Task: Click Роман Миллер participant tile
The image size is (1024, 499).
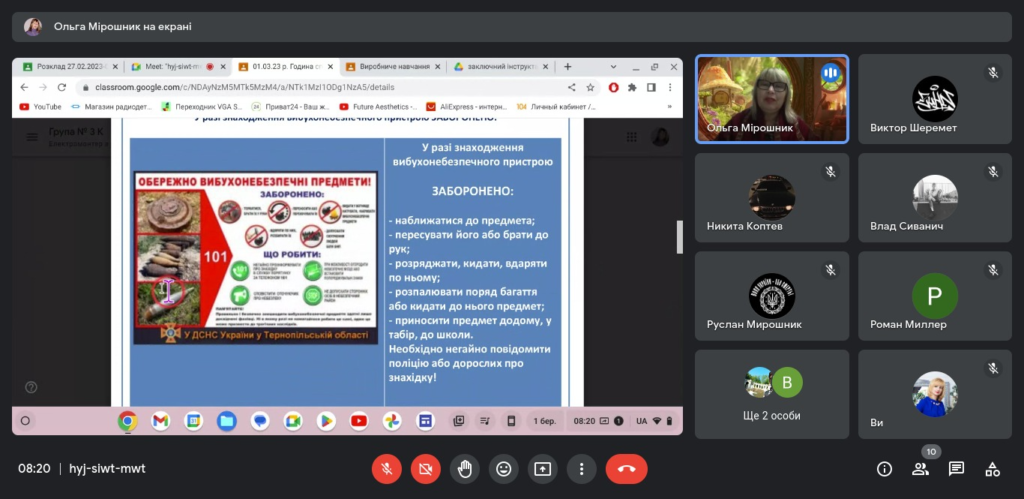Action: click(x=935, y=296)
